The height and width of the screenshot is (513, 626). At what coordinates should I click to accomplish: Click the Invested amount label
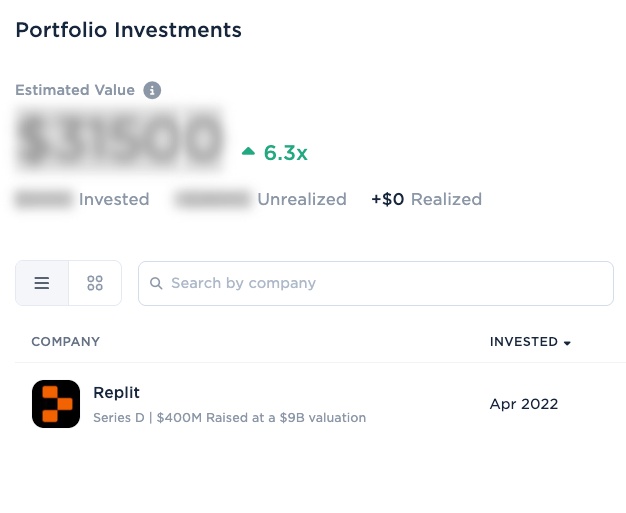click(114, 199)
